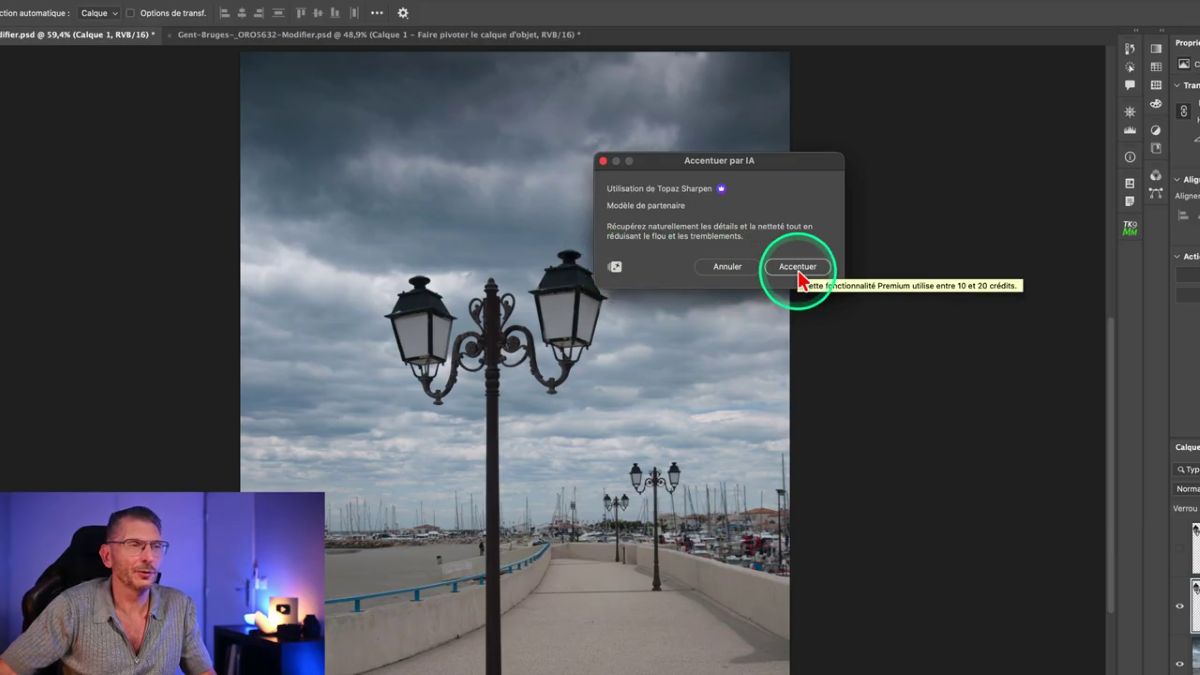Click the Accentuer button in the dialog
This screenshot has width=1200, height=675.
tap(797, 266)
